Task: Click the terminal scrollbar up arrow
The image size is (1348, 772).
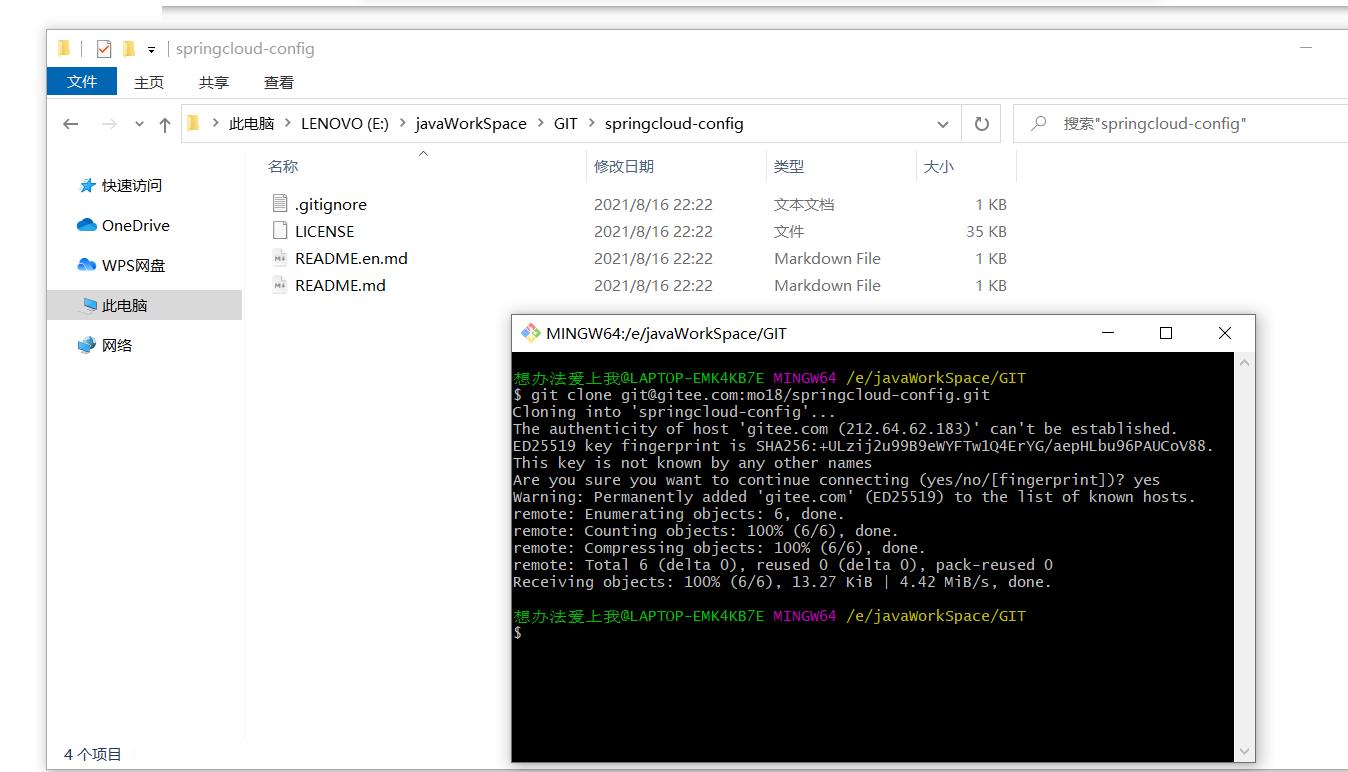Action: (x=1245, y=362)
